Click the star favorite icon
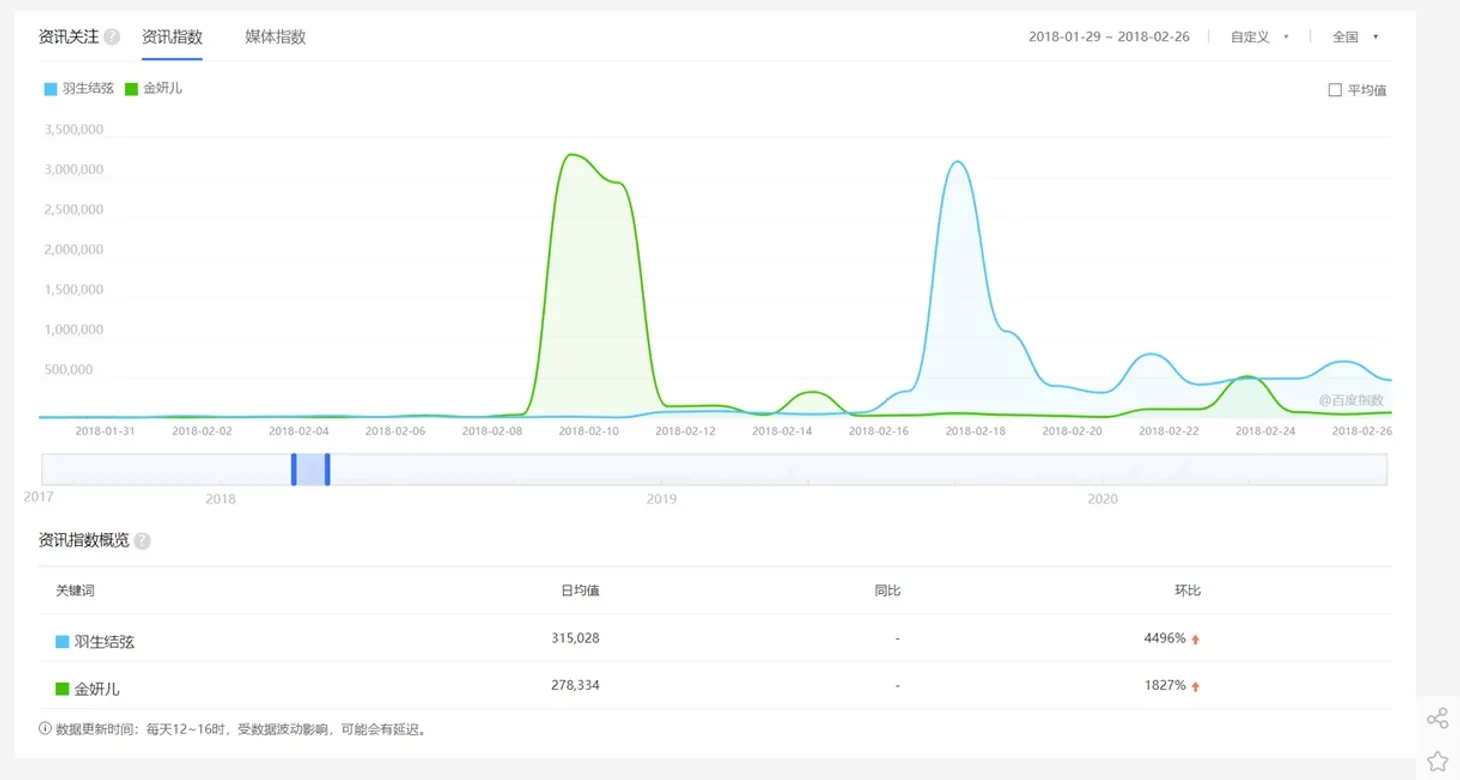This screenshot has width=1460, height=780. [1437, 761]
